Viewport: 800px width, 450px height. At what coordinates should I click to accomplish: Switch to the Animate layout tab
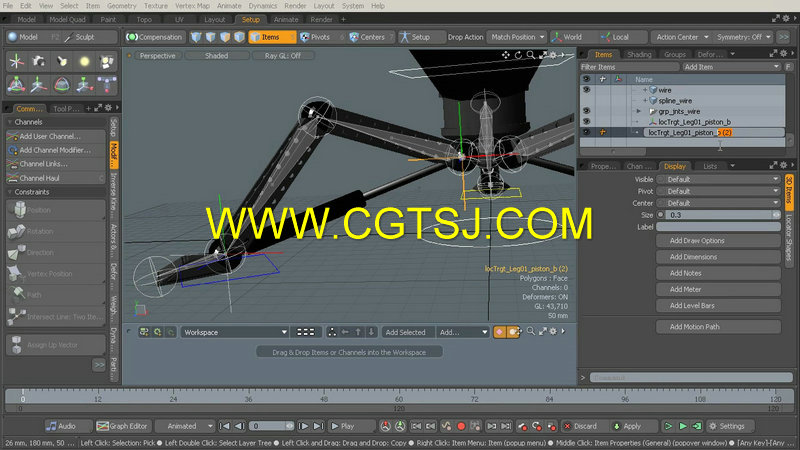pyautogui.click(x=286, y=19)
